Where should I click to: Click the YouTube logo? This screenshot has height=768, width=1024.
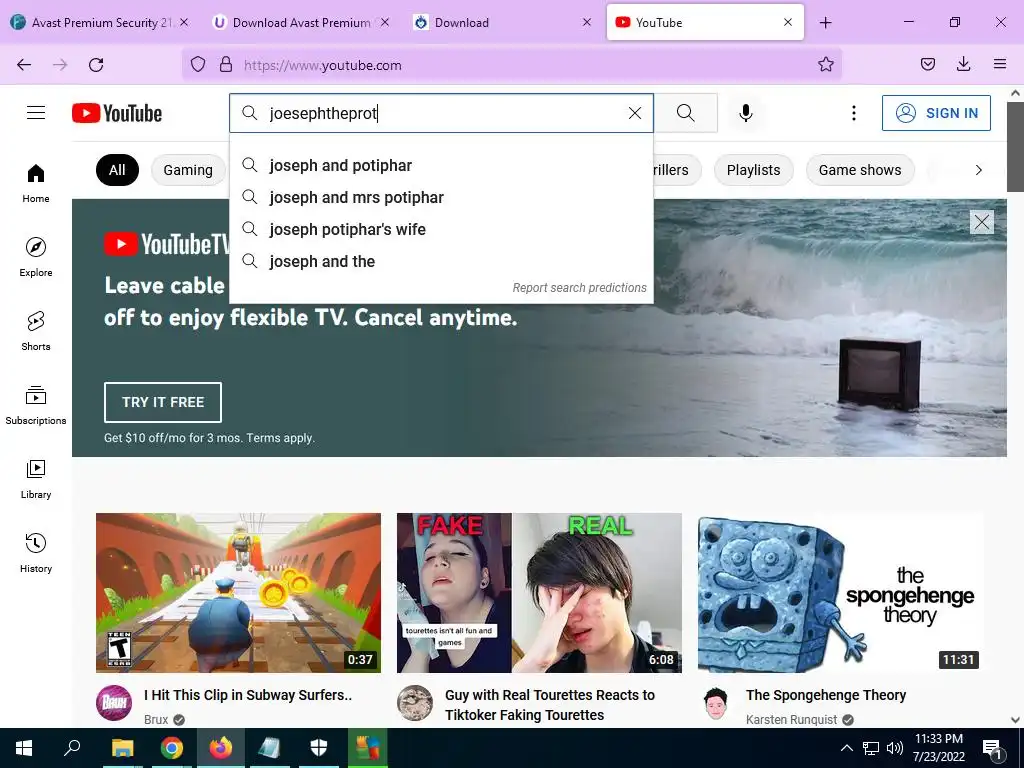click(x=117, y=113)
